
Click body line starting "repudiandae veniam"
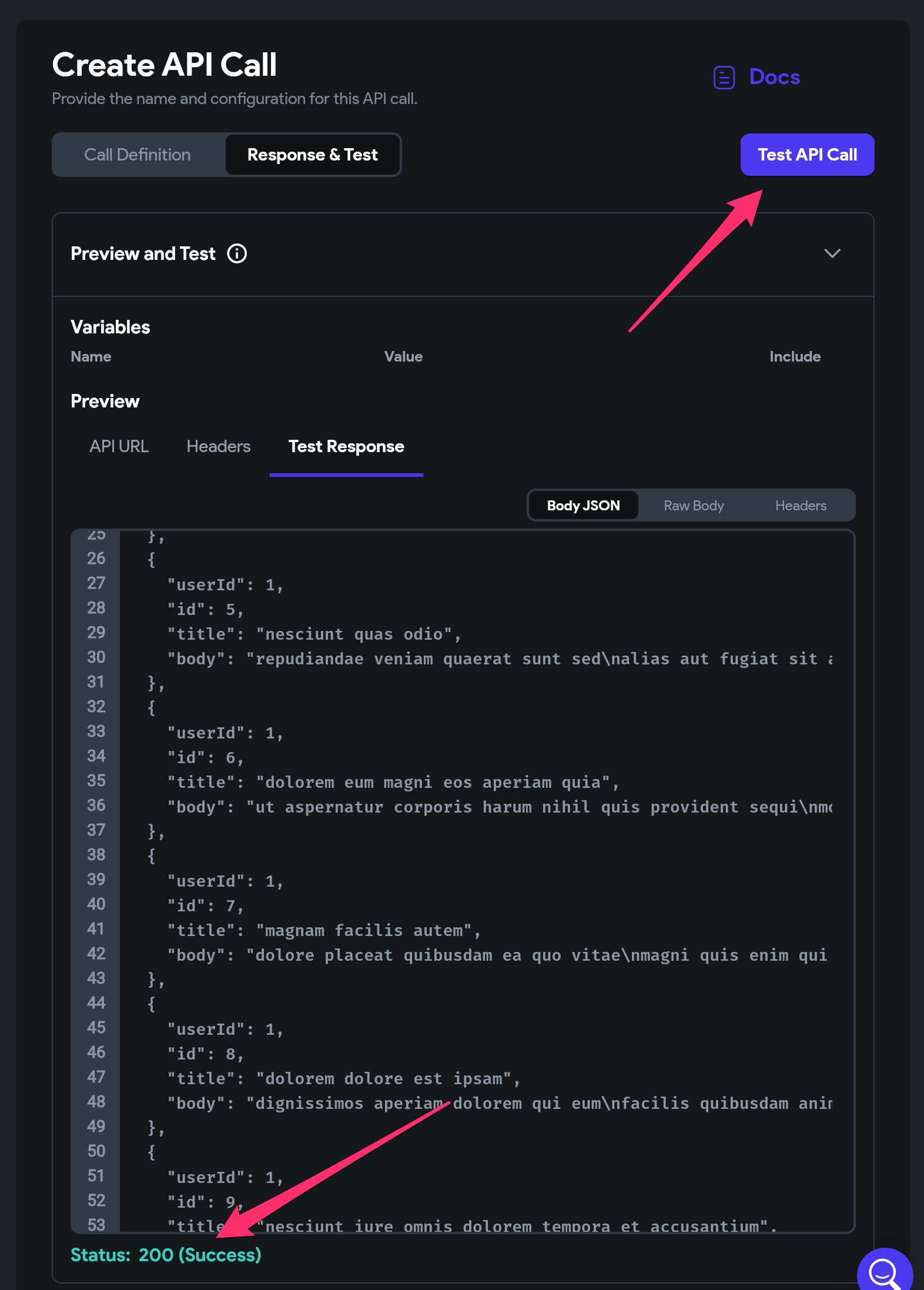500,659
